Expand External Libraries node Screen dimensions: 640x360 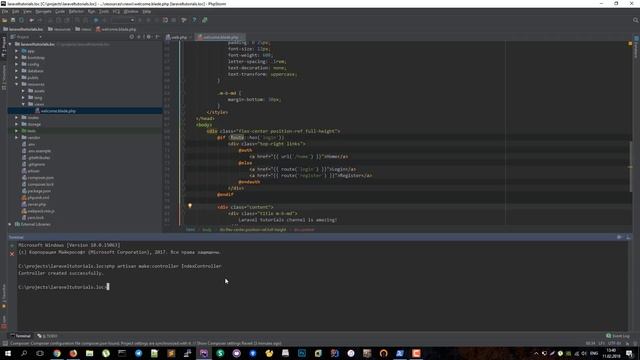[10, 224]
